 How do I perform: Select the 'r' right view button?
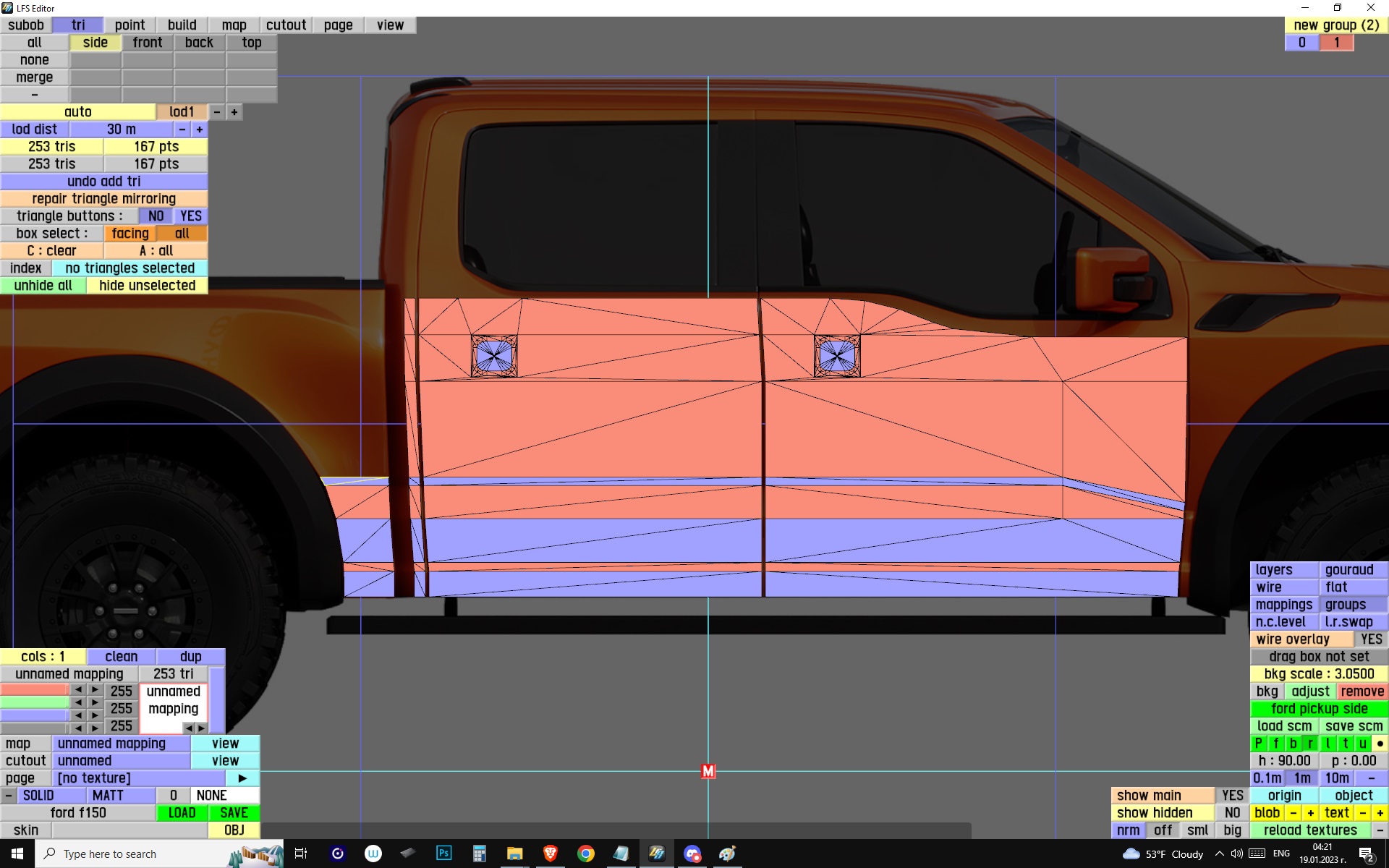pos(1310,744)
